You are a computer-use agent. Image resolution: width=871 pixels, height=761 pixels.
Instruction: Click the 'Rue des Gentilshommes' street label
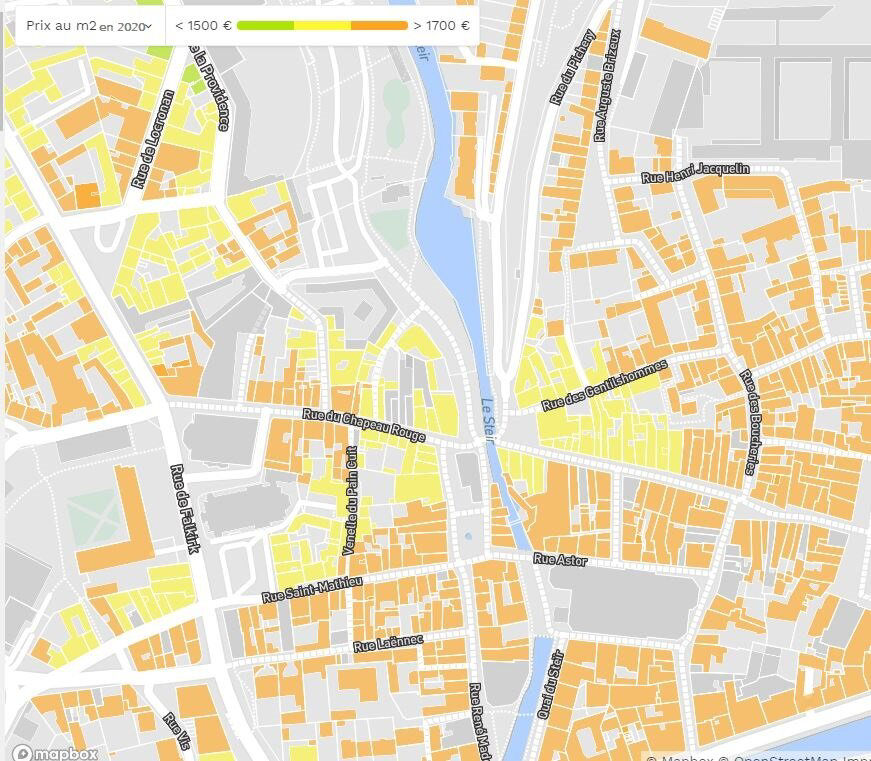click(x=603, y=386)
